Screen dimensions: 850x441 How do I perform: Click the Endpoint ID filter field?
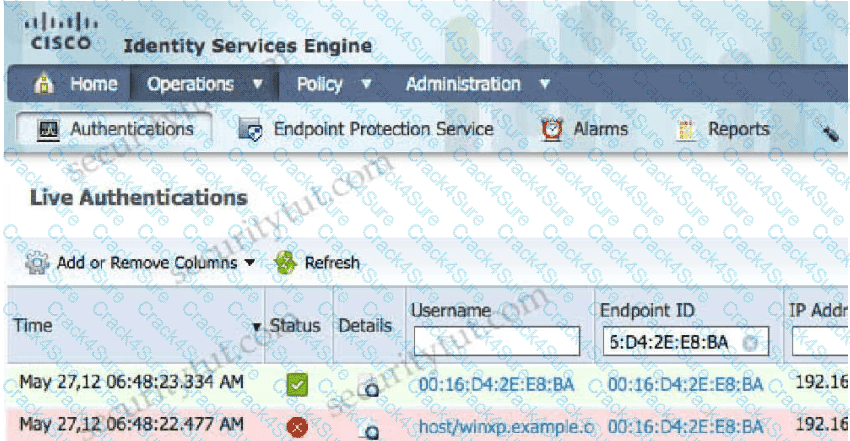point(670,341)
